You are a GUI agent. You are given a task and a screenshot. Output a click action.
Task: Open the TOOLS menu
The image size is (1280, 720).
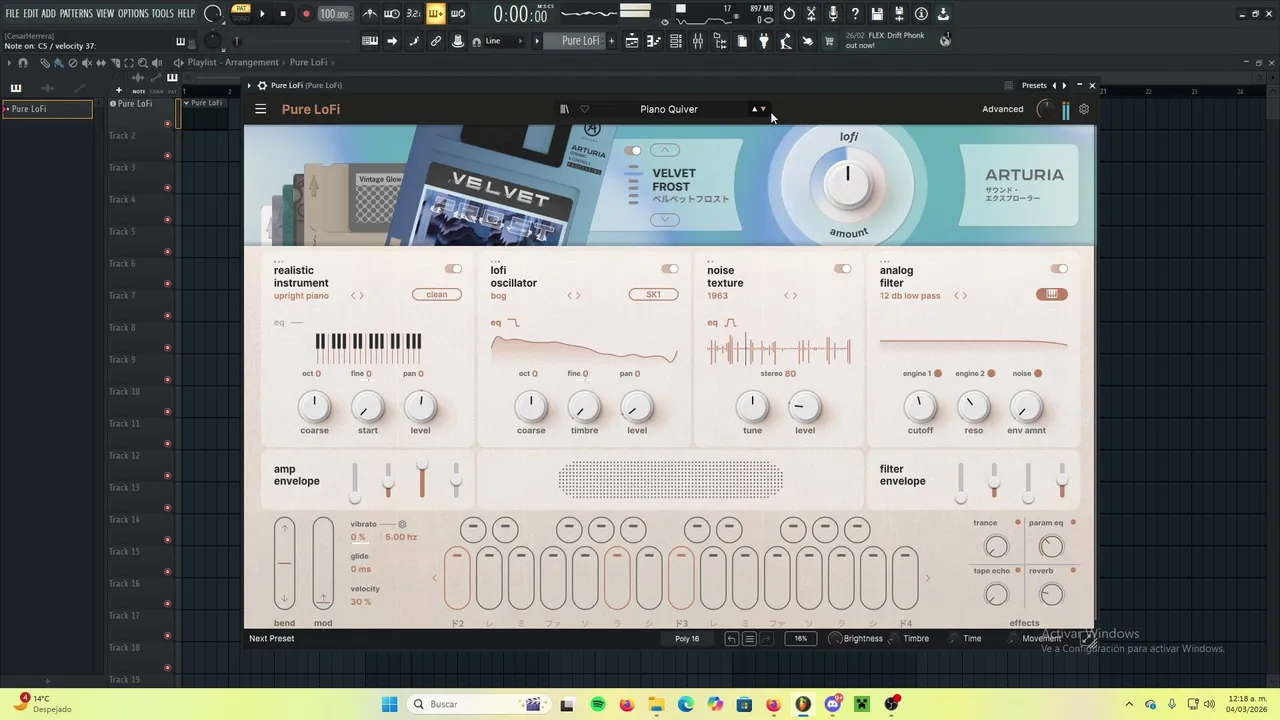point(163,14)
